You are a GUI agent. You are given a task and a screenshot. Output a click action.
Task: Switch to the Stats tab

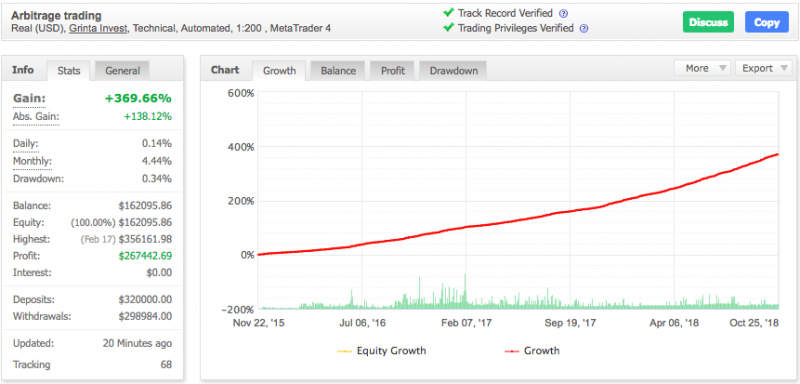click(69, 71)
